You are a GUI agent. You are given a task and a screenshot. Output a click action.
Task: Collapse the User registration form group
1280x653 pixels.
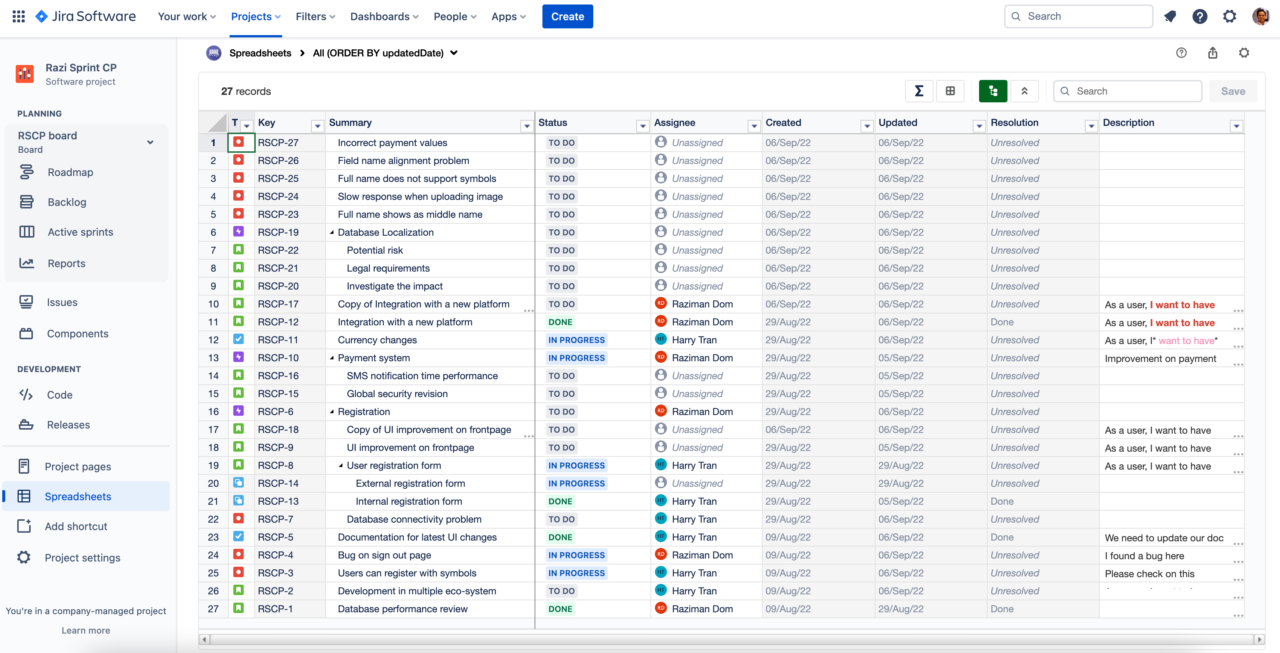click(x=339, y=465)
